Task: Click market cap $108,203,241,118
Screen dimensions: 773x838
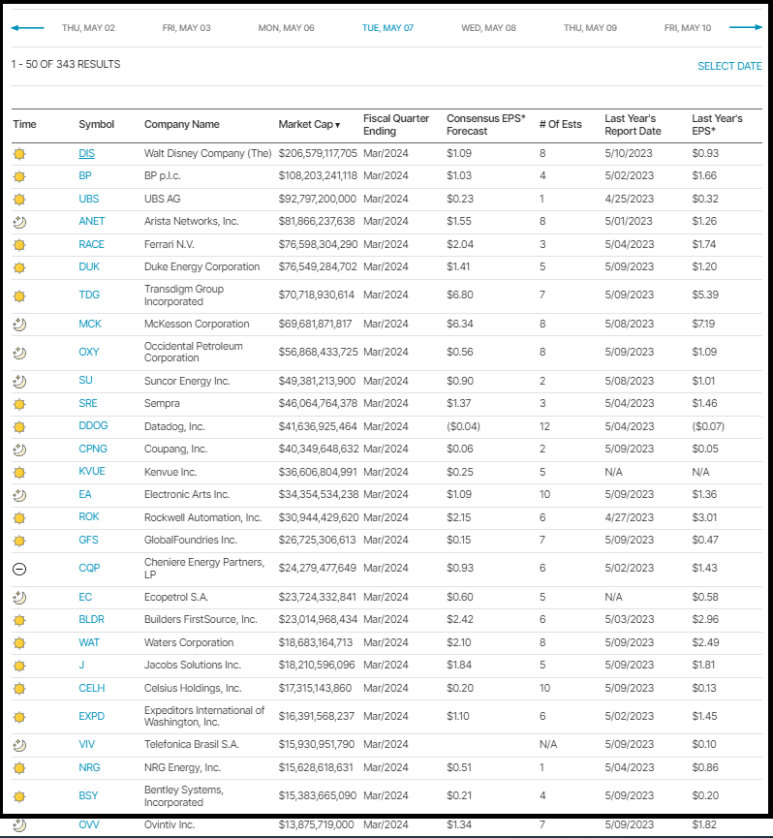Action: (318, 176)
